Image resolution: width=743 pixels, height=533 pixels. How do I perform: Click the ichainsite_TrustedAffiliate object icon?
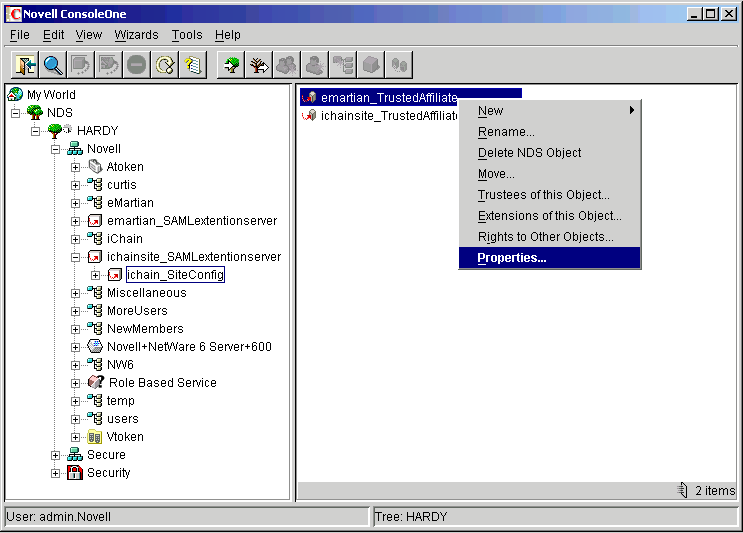tap(309, 115)
